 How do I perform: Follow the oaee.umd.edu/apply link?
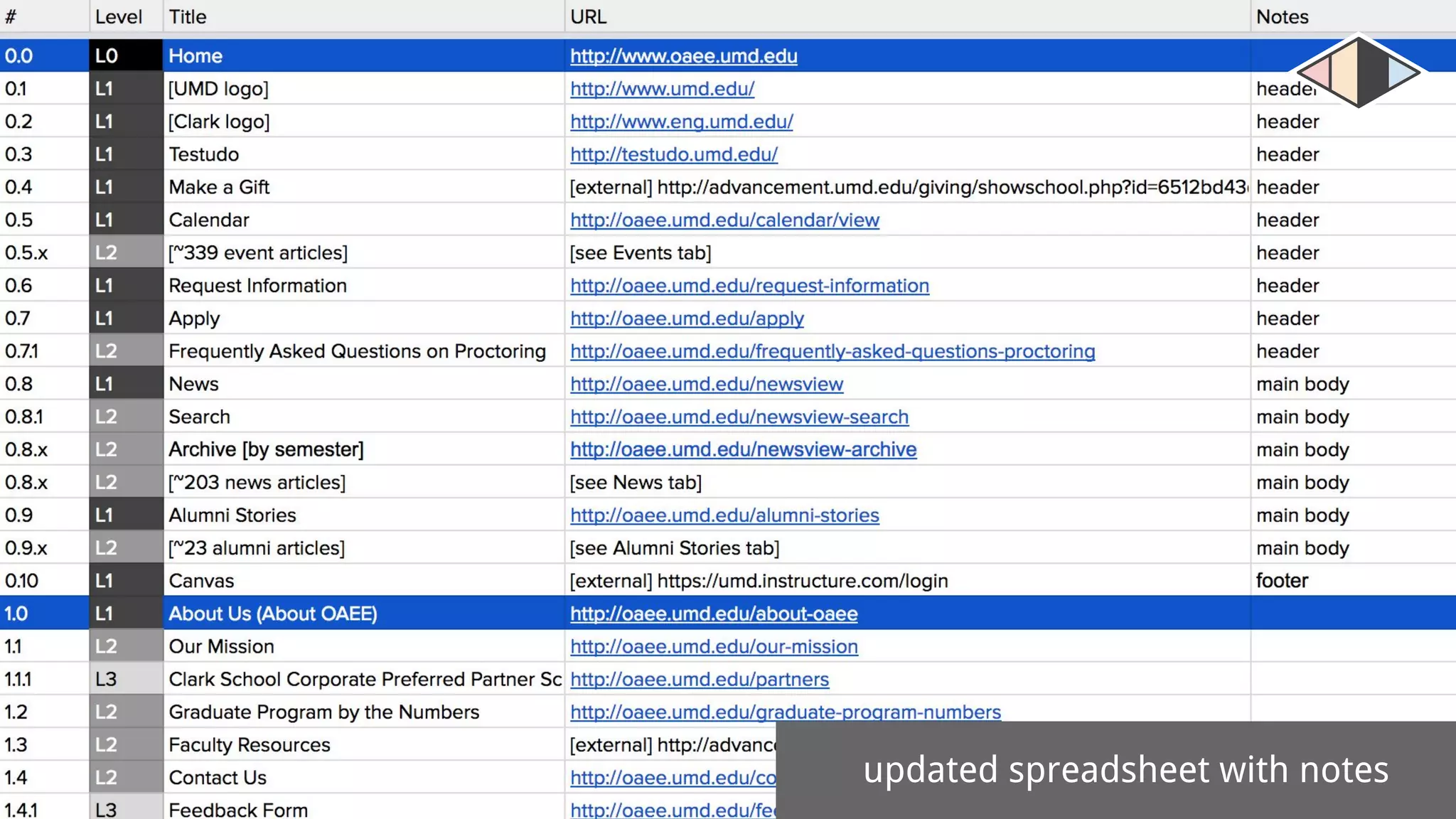tap(687, 318)
